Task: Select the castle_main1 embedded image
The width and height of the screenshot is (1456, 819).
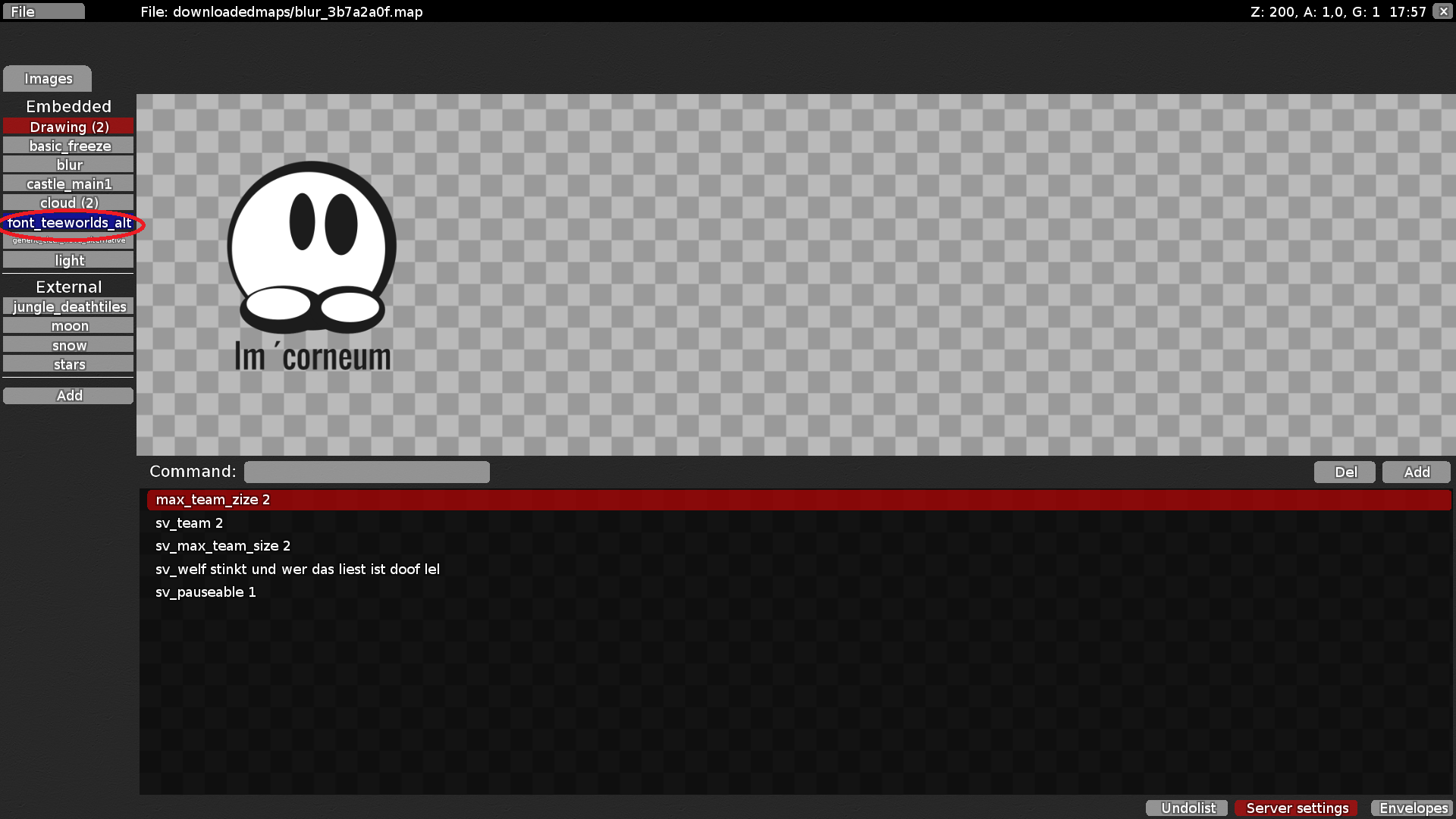Action: point(68,183)
